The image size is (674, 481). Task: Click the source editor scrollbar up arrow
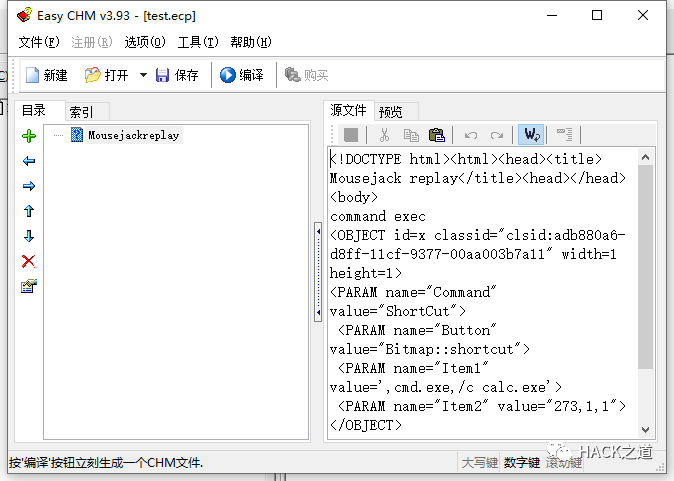click(x=645, y=157)
